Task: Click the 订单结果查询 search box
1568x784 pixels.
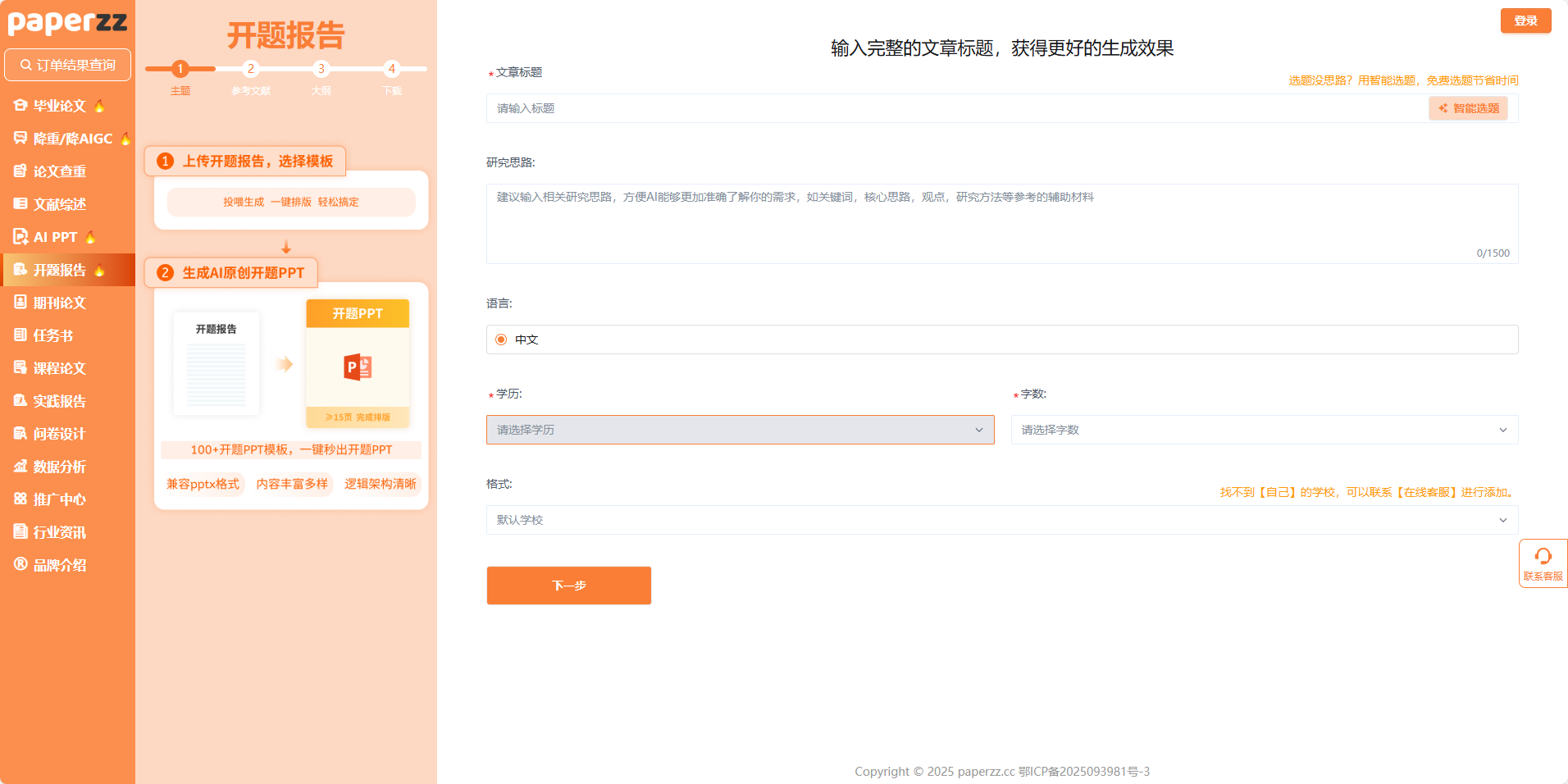Action: click(68, 65)
